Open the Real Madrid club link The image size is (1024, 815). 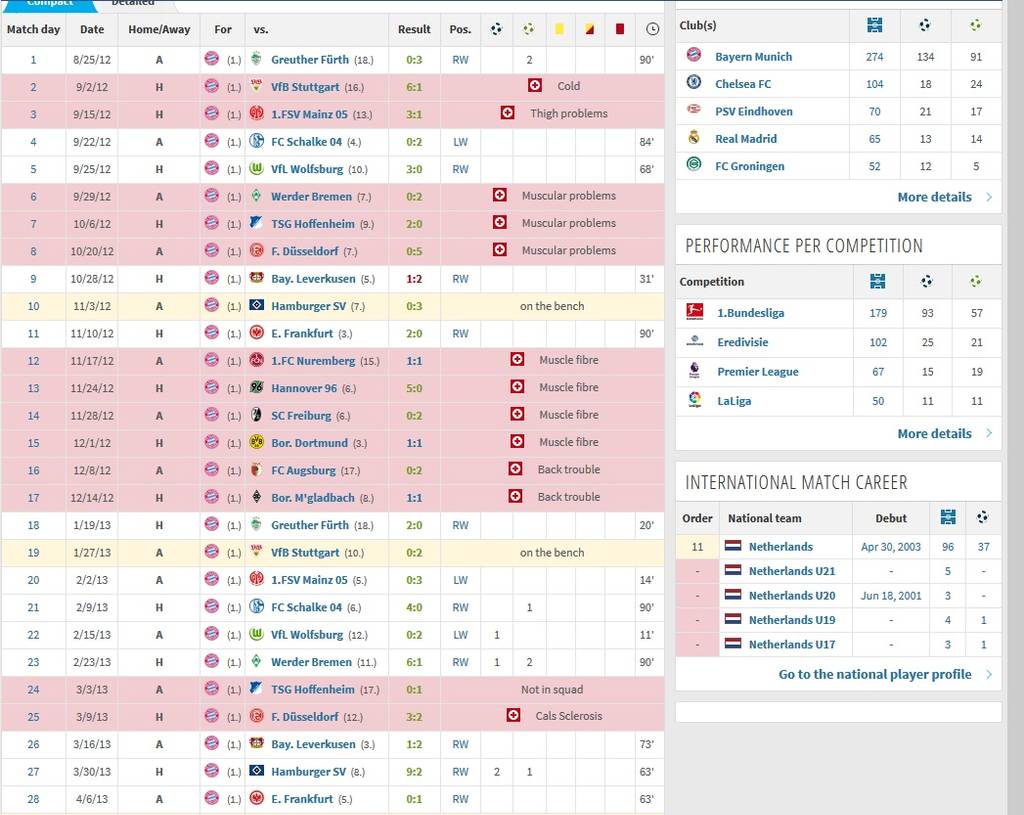(x=746, y=139)
